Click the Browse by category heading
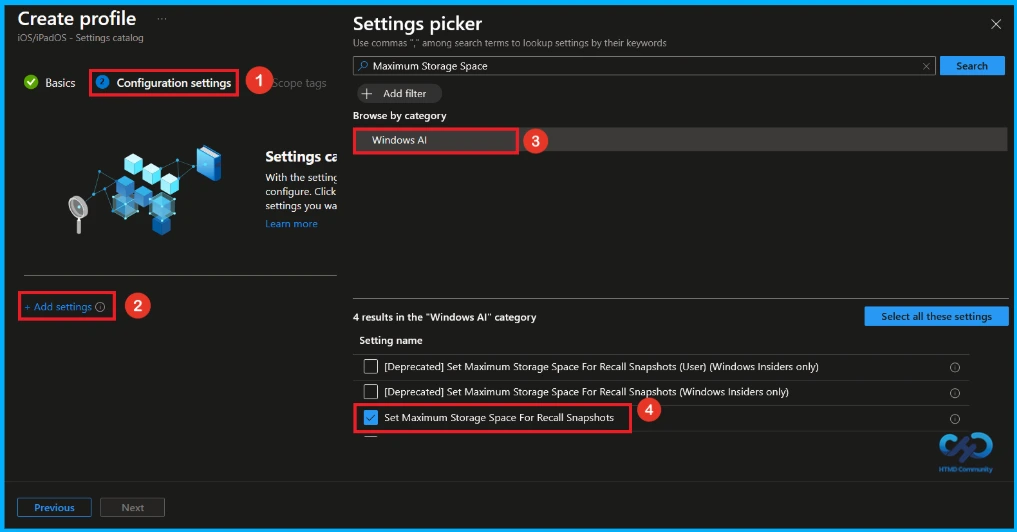1017x532 pixels. coord(400,115)
